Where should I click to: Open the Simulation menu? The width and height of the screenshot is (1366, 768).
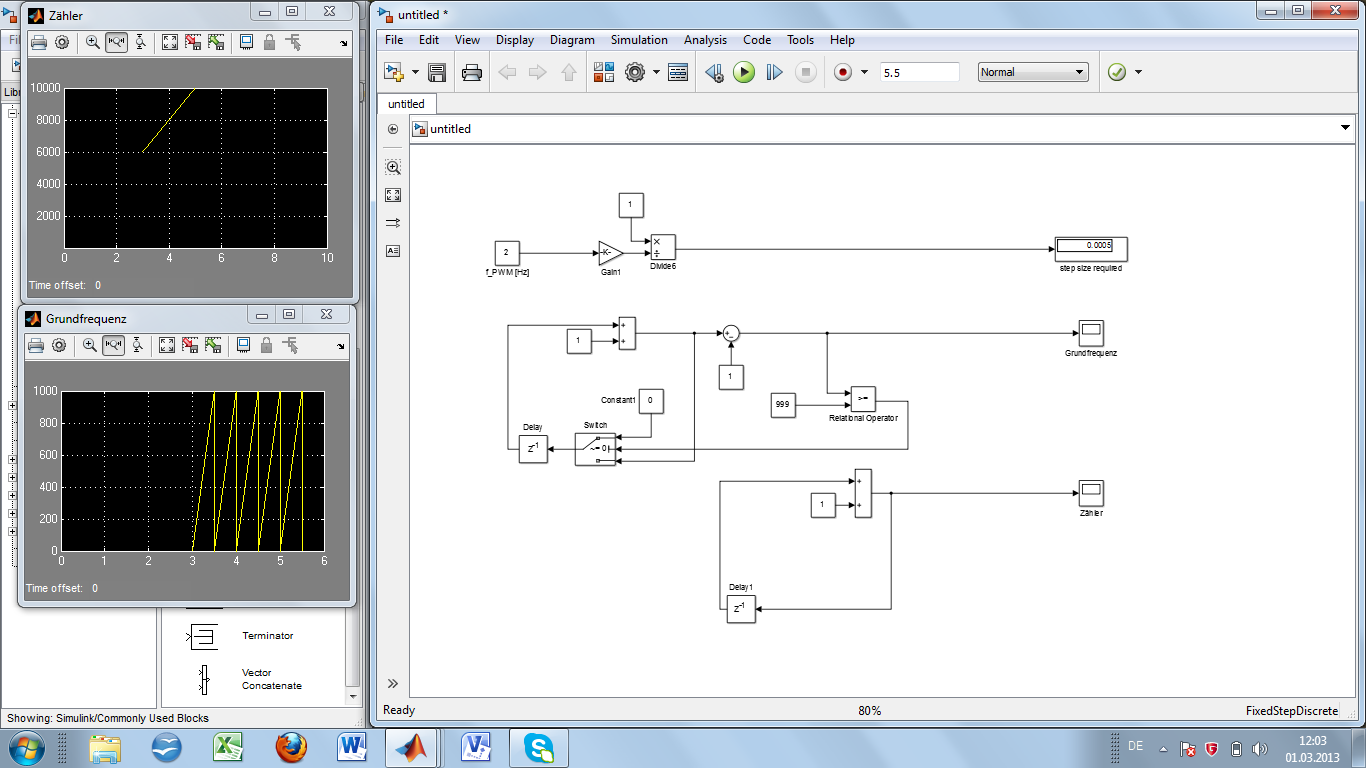[x=639, y=40]
